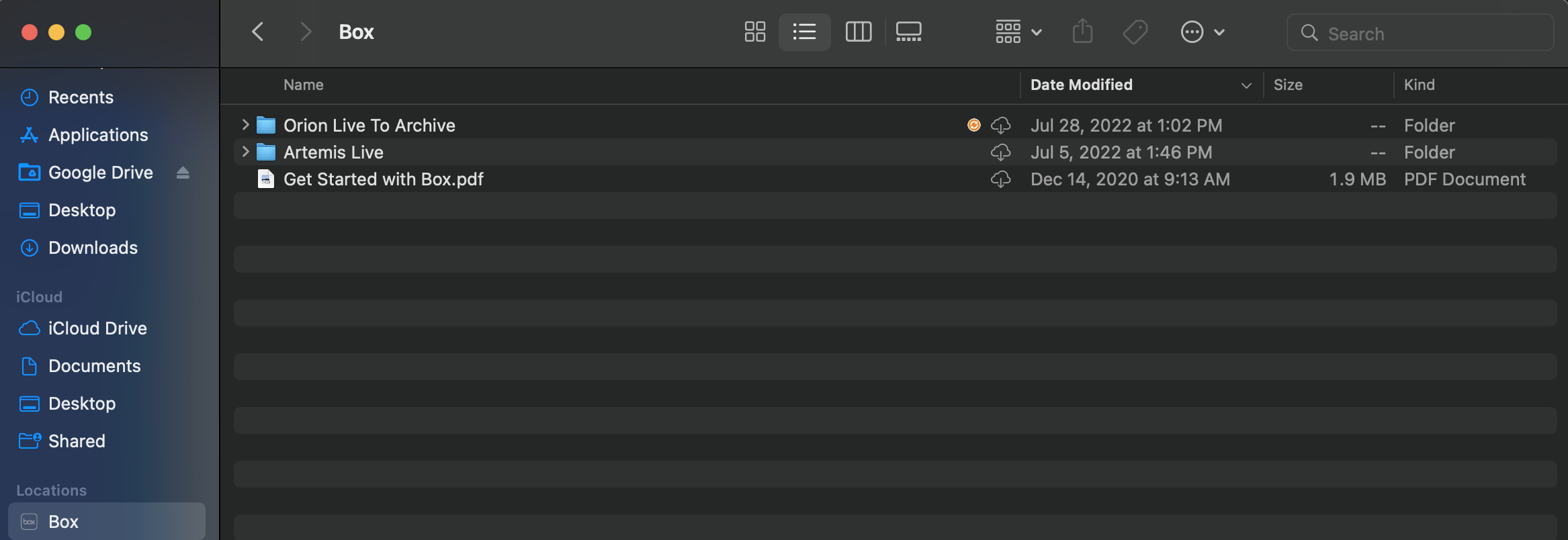Expand the Artemis Live folder
The height and width of the screenshot is (540, 1568).
pos(245,152)
